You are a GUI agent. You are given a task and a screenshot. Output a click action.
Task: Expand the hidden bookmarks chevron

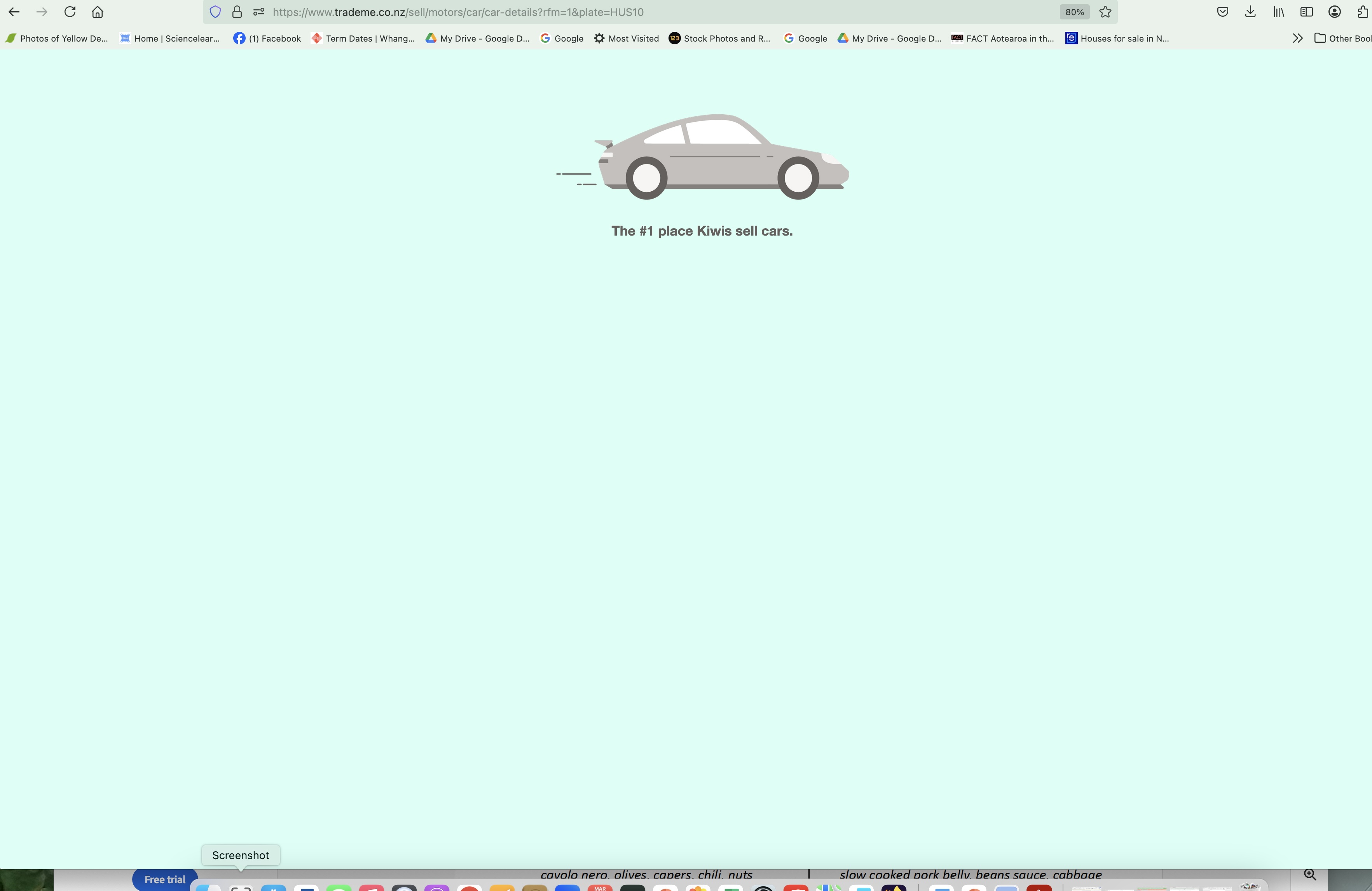pos(1297,38)
